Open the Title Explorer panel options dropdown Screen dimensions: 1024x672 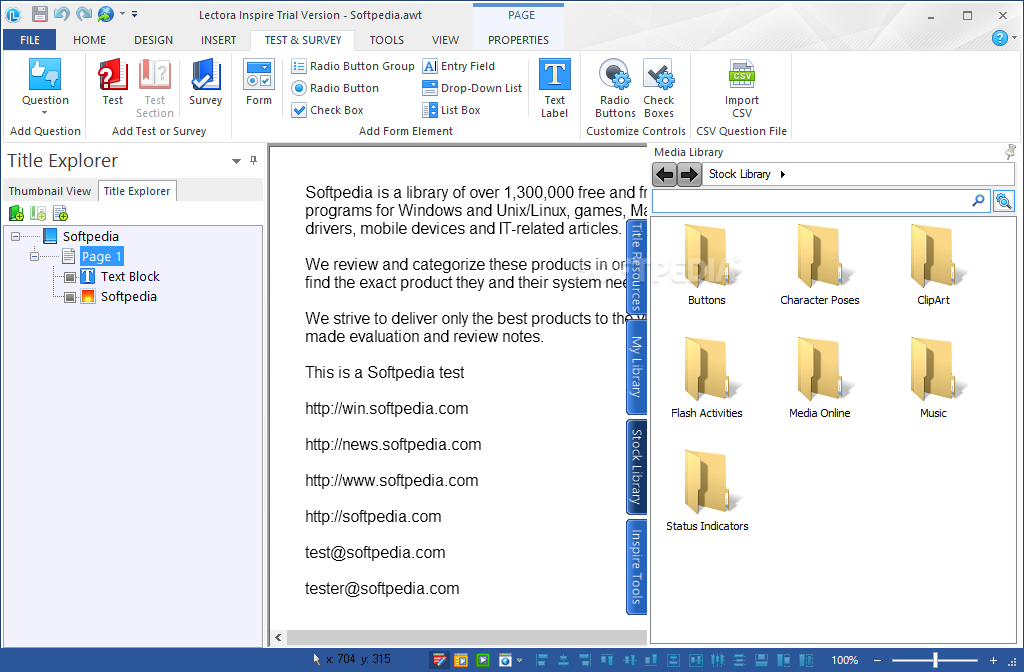(236, 161)
